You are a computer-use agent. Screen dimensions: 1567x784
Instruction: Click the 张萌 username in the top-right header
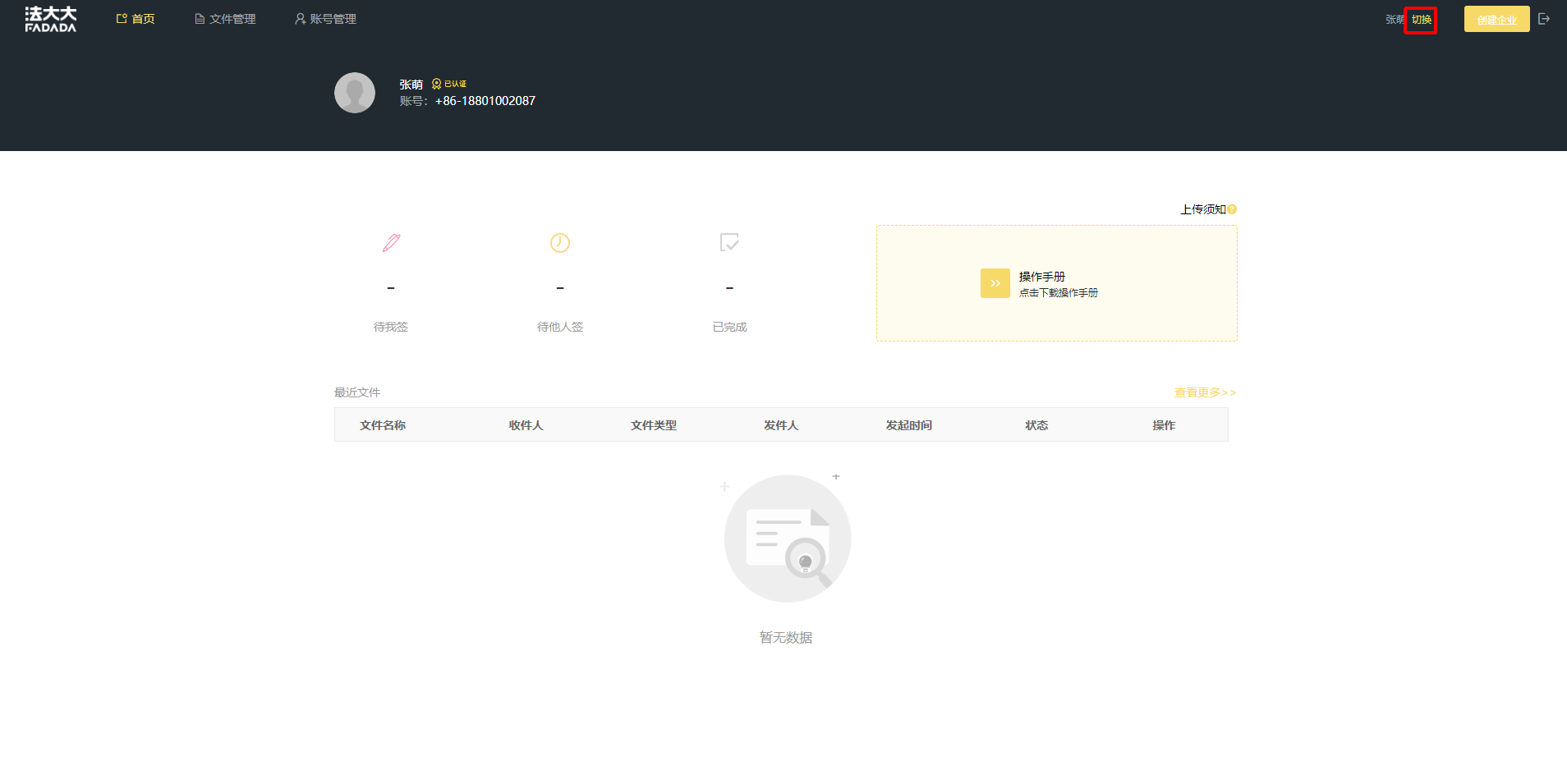coord(1395,20)
